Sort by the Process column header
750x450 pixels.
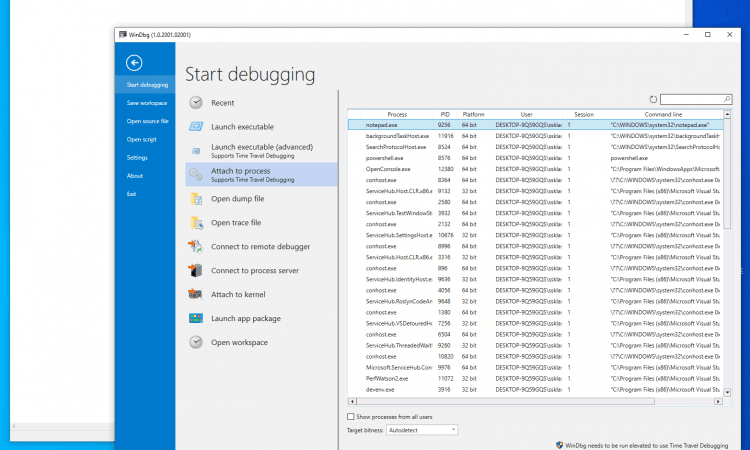coord(397,114)
